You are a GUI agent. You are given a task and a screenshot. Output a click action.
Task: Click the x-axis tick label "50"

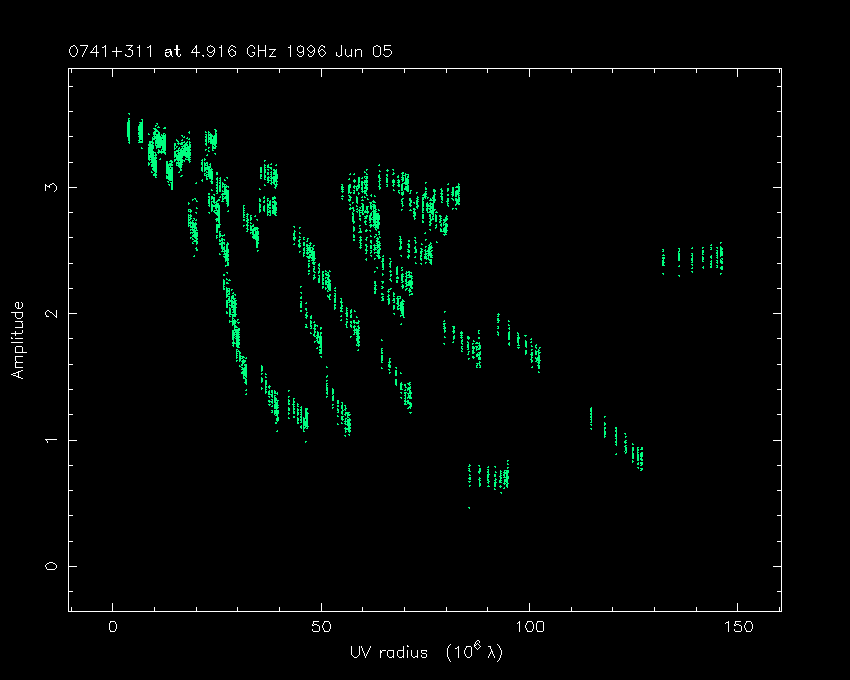tap(321, 628)
